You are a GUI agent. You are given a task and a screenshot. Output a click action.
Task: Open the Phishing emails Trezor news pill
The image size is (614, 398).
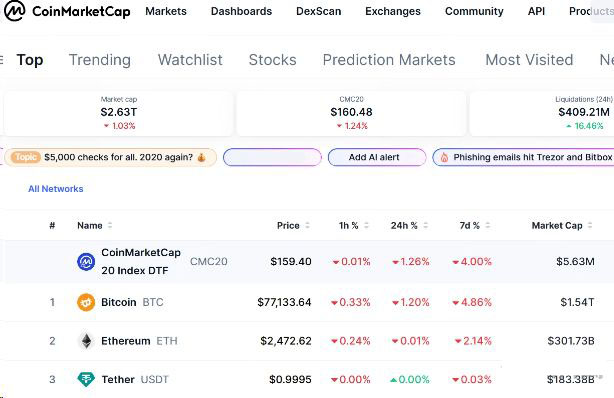524,157
